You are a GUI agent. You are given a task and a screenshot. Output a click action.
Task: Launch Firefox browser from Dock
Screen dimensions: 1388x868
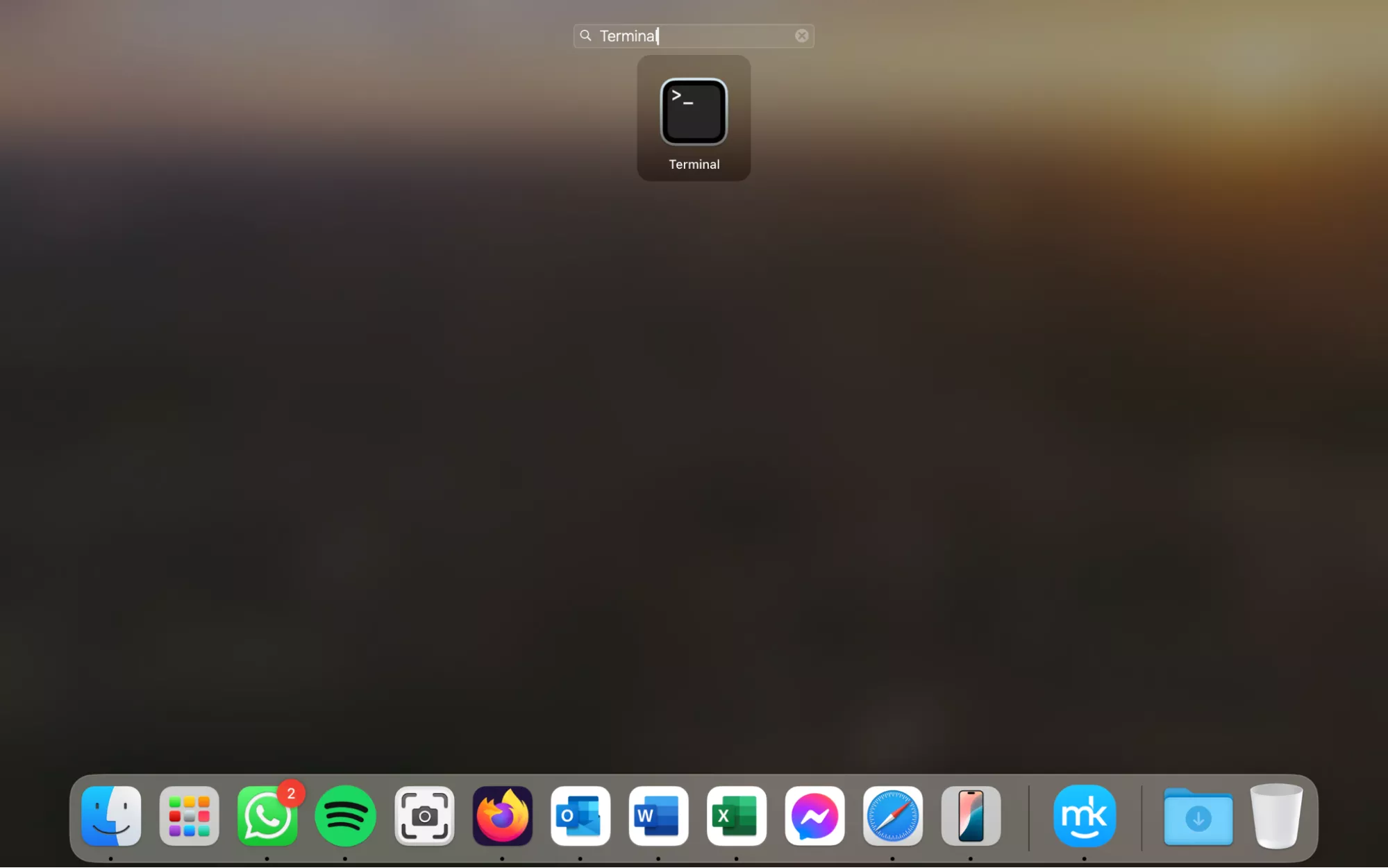coord(502,816)
